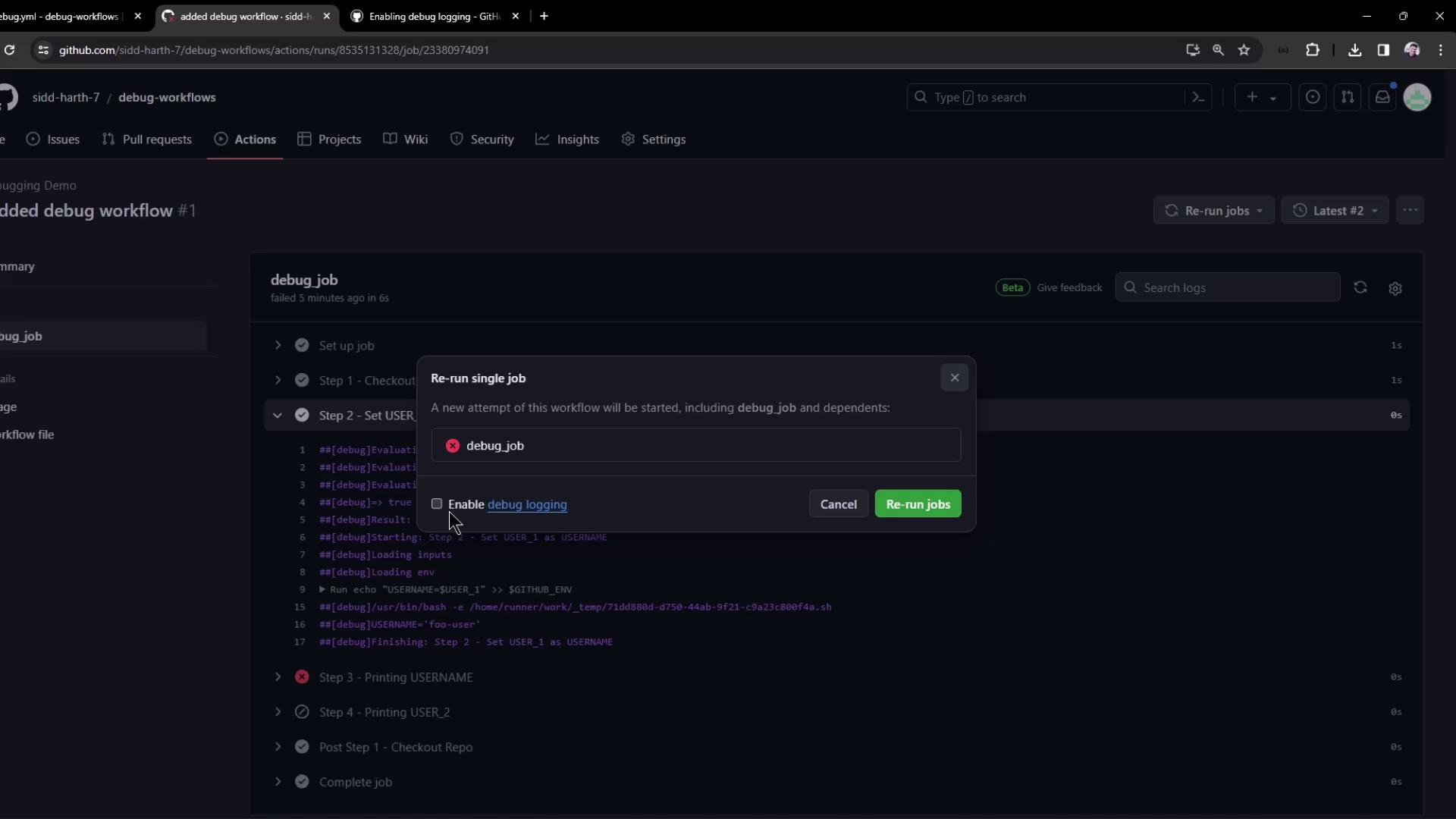Cancel the re-run dialog
This screenshot has height=819, width=1456.
[838, 504]
